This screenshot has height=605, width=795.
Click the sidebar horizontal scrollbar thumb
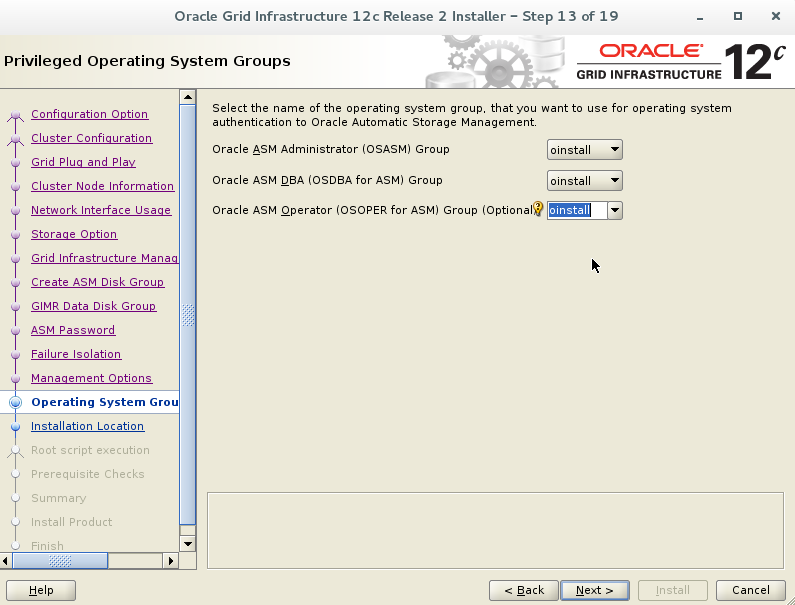(x=60, y=561)
